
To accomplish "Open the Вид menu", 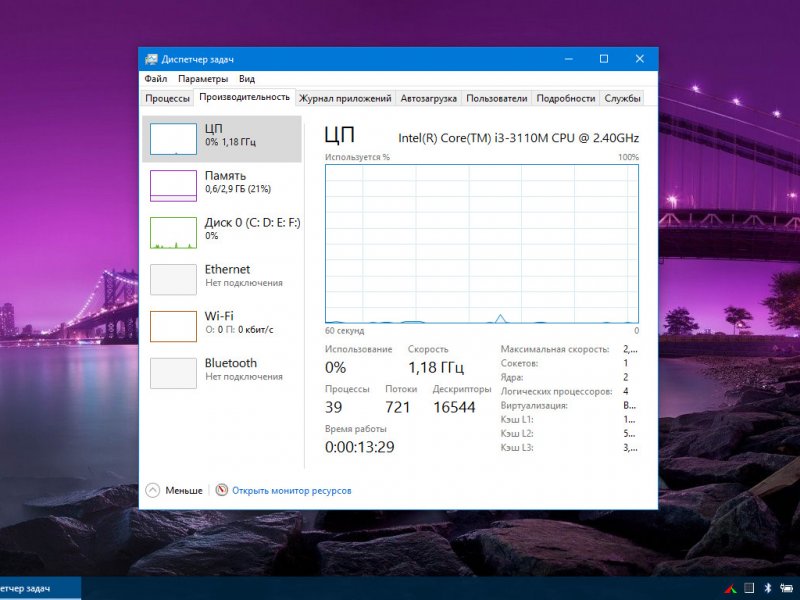I will tap(247, 79).
